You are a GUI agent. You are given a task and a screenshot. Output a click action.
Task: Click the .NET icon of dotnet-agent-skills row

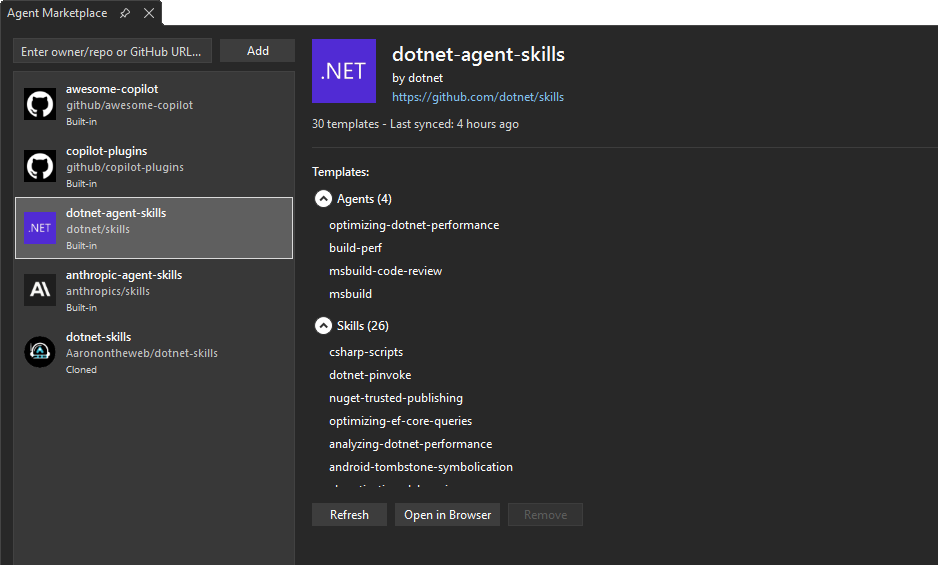click(x=40, y=228)
